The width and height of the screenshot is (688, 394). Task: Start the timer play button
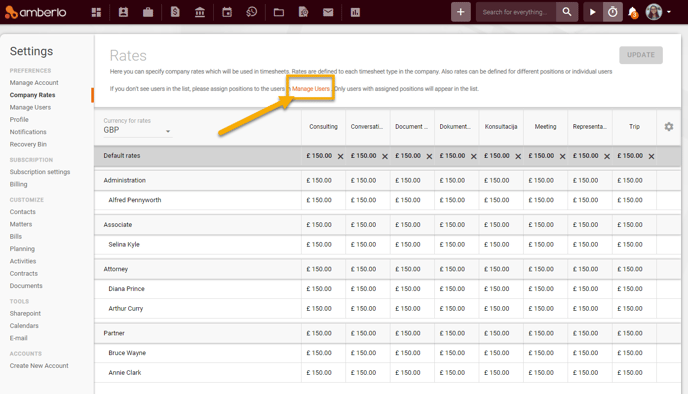click(593, 12)
